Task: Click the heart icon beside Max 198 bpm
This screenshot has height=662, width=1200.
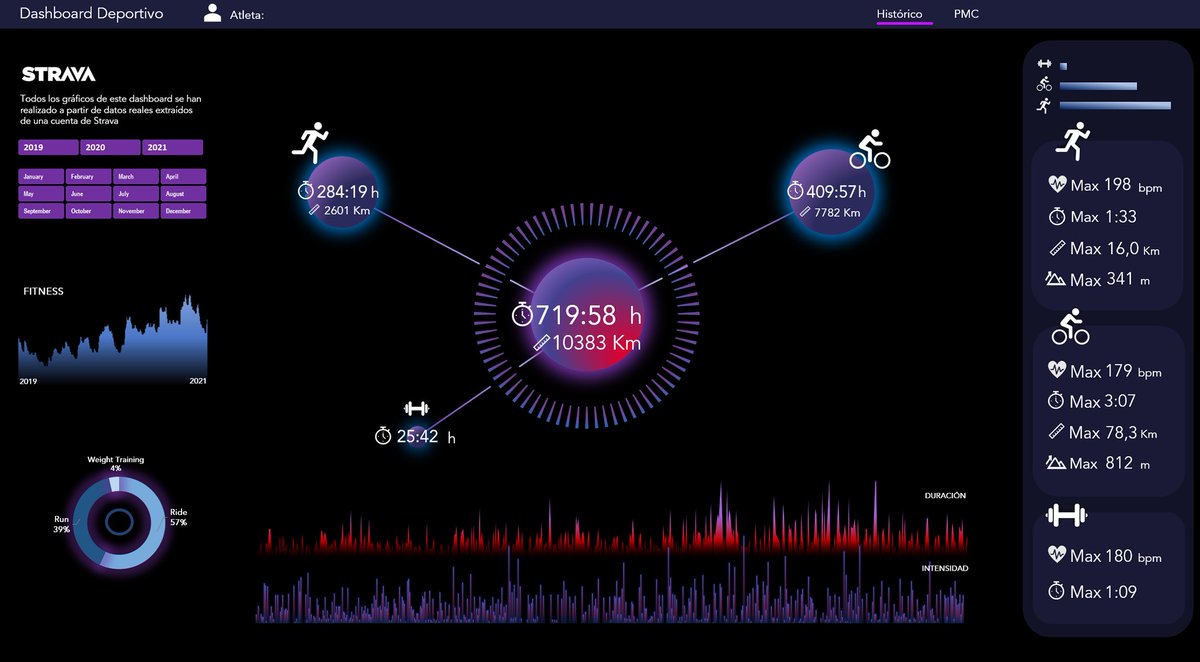Action: (x=1057, y=184)
